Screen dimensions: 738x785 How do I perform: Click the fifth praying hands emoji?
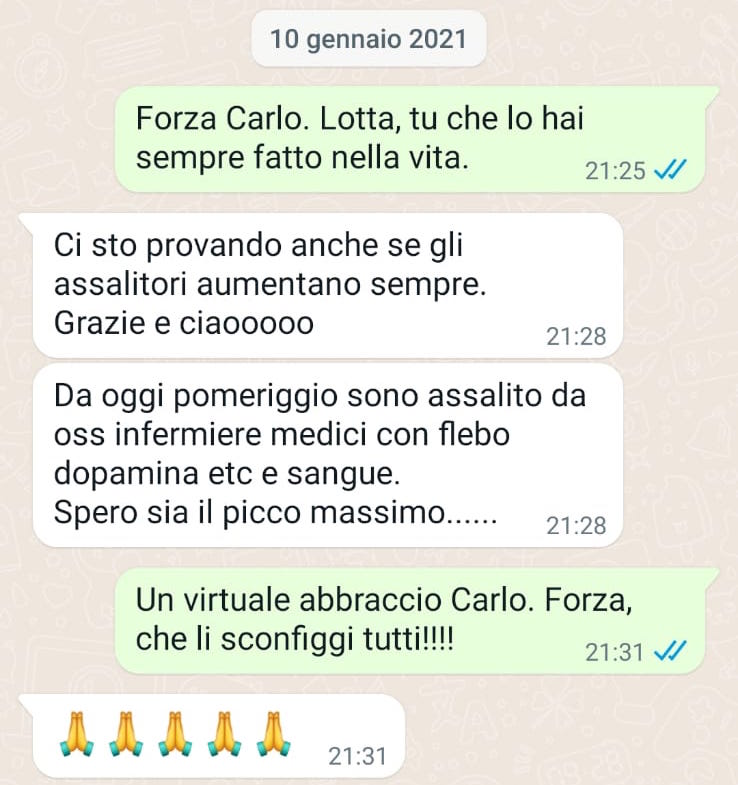click(273, 733)
